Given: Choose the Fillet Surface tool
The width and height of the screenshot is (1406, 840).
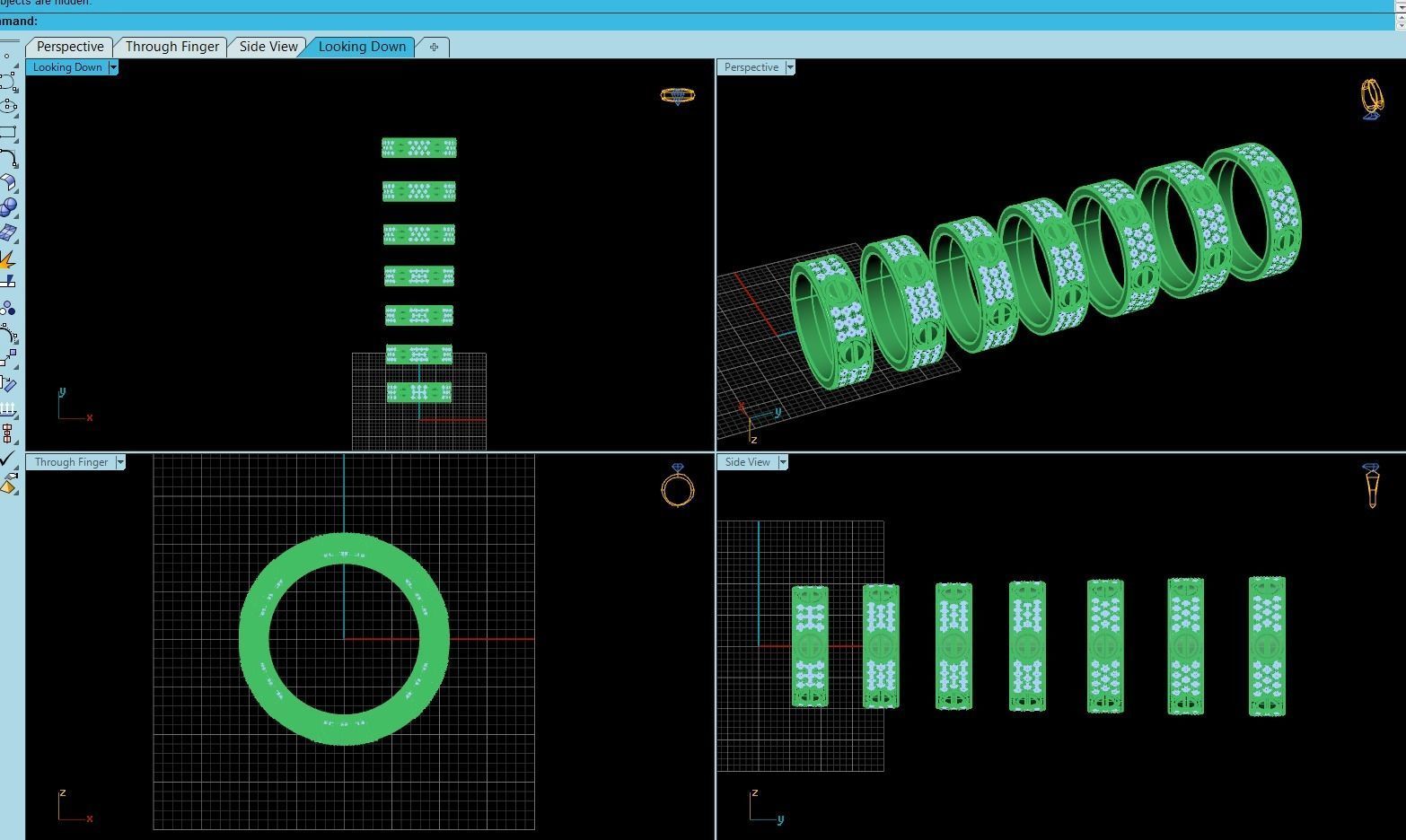Looking at the screenshot, I should pos(8,182).
